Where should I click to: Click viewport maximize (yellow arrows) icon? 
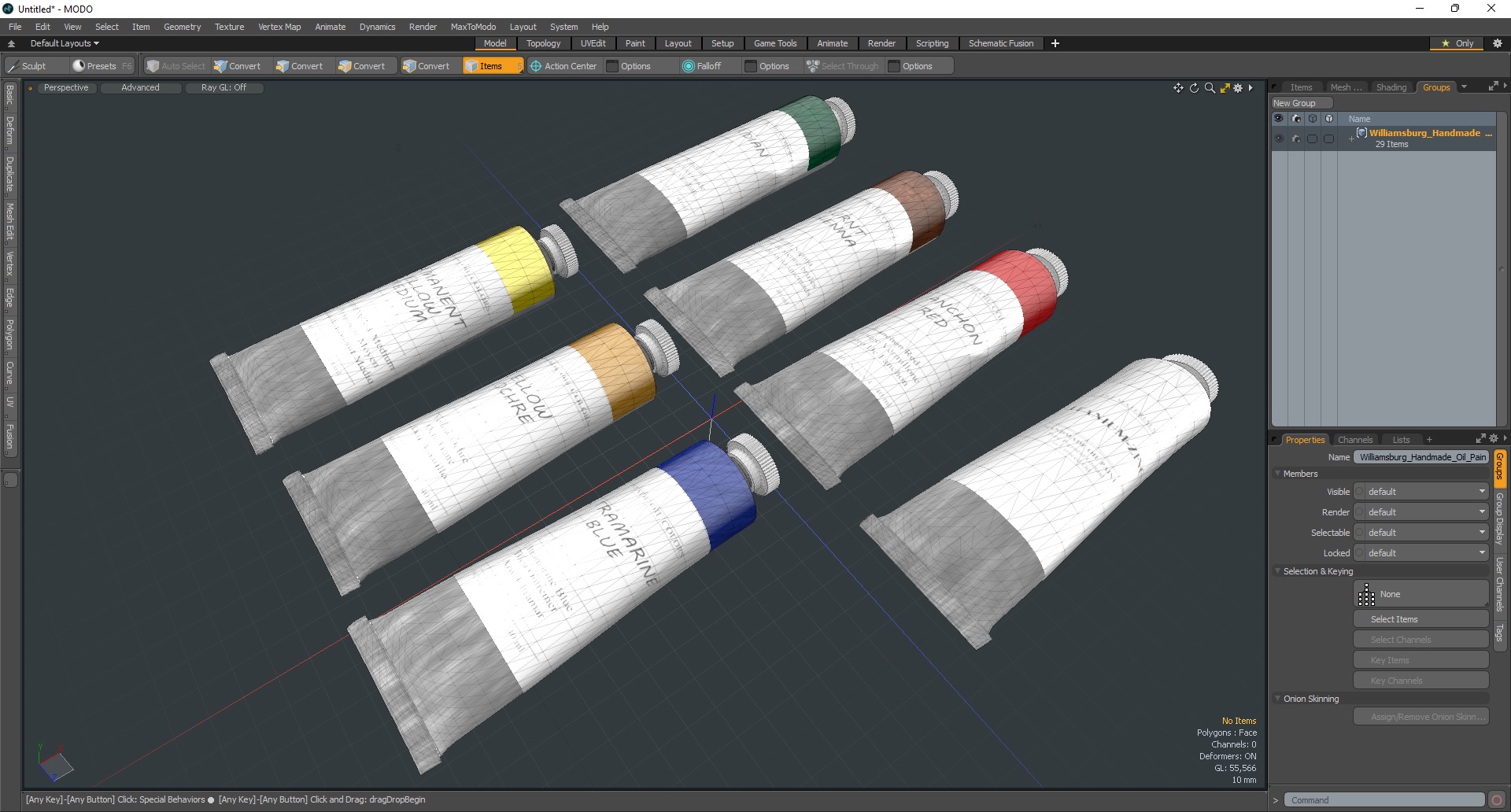[x=1225, y=88]
